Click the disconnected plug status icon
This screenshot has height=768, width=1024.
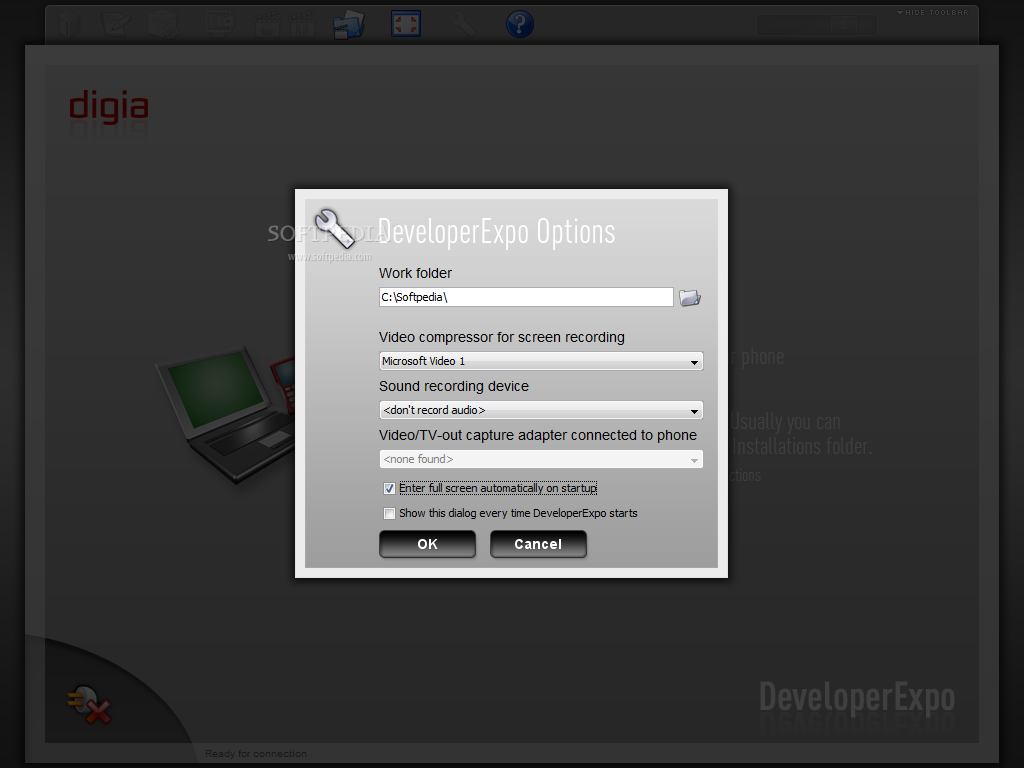click(89, 704)
